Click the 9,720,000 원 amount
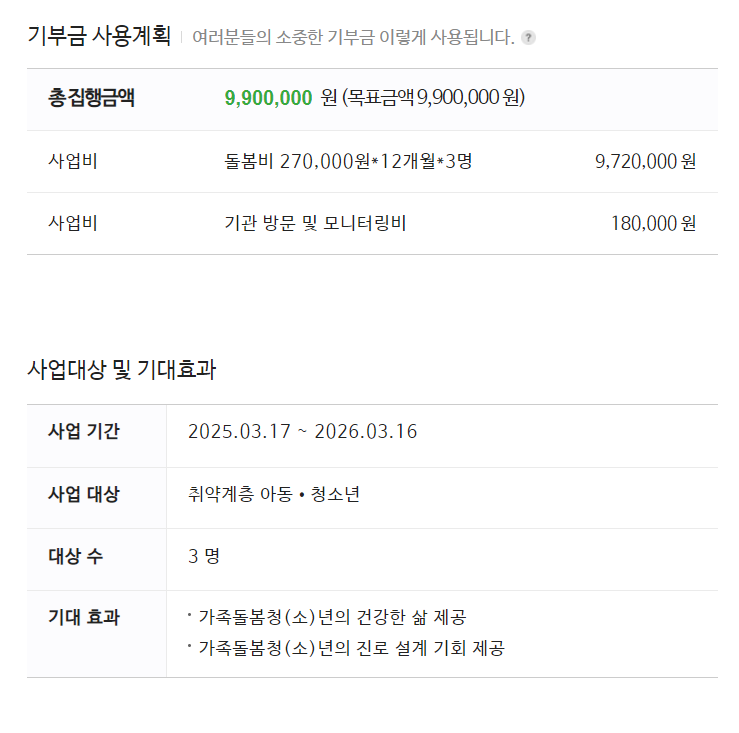The height and width of the screenshot is (733, 739). point(645,161)
